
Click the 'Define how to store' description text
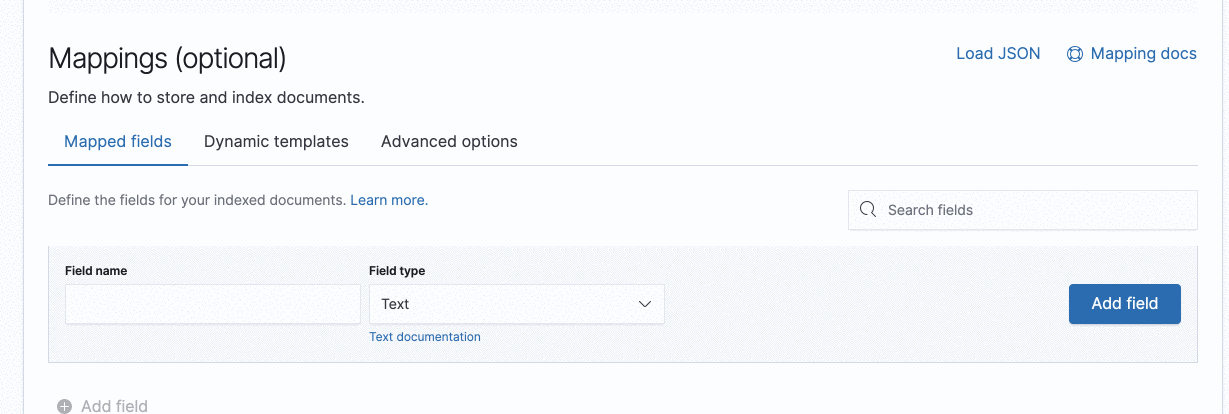click(x=206, y=98)
